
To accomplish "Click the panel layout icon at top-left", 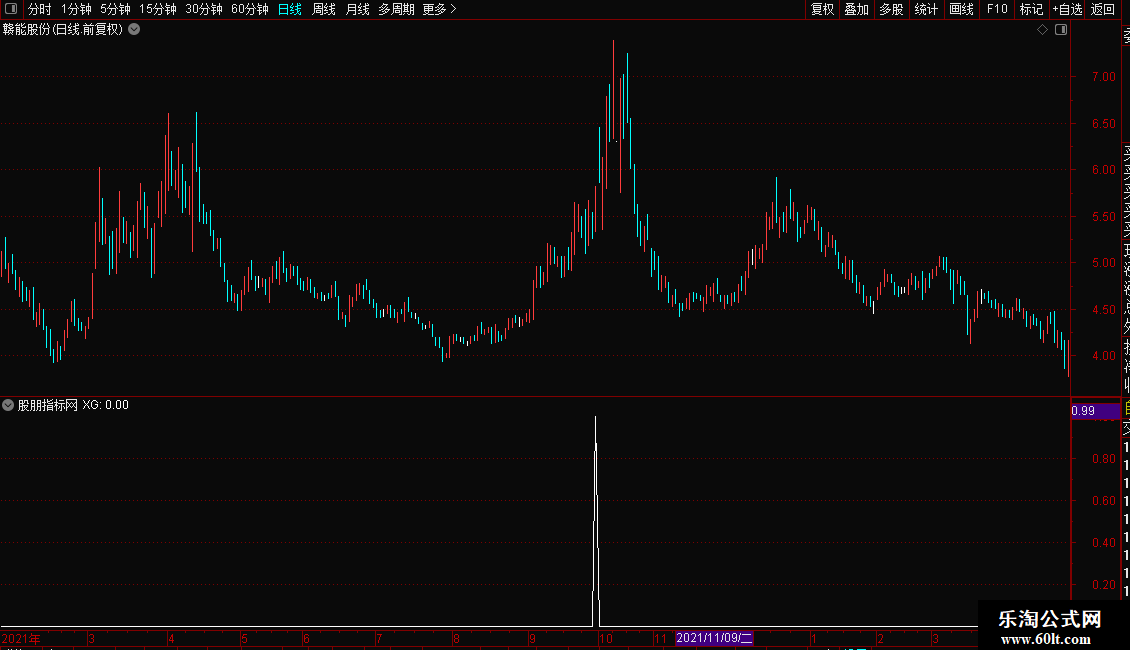I will coord(11,9).
